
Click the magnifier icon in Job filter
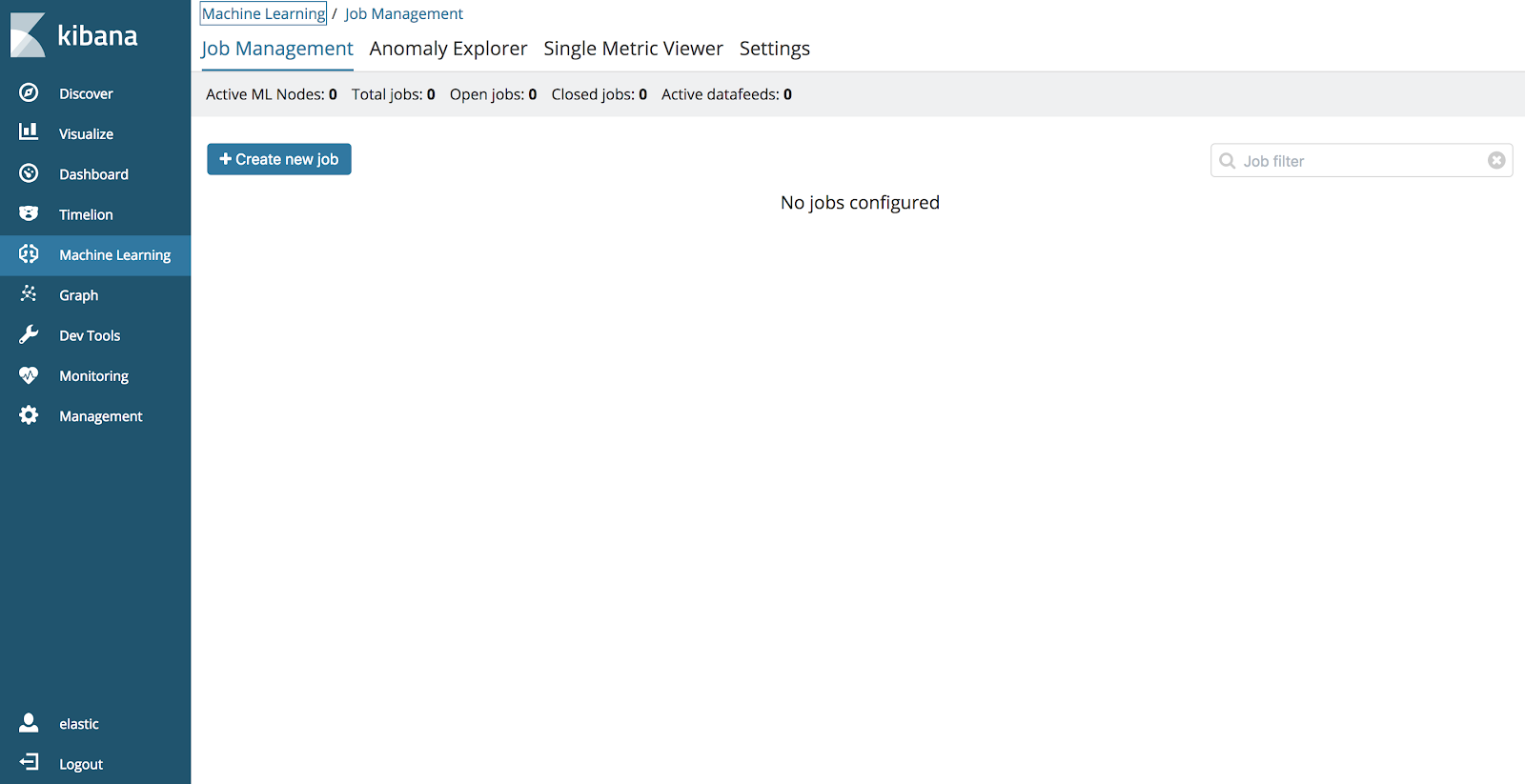pyautogui.click(x=1228, y=161)
